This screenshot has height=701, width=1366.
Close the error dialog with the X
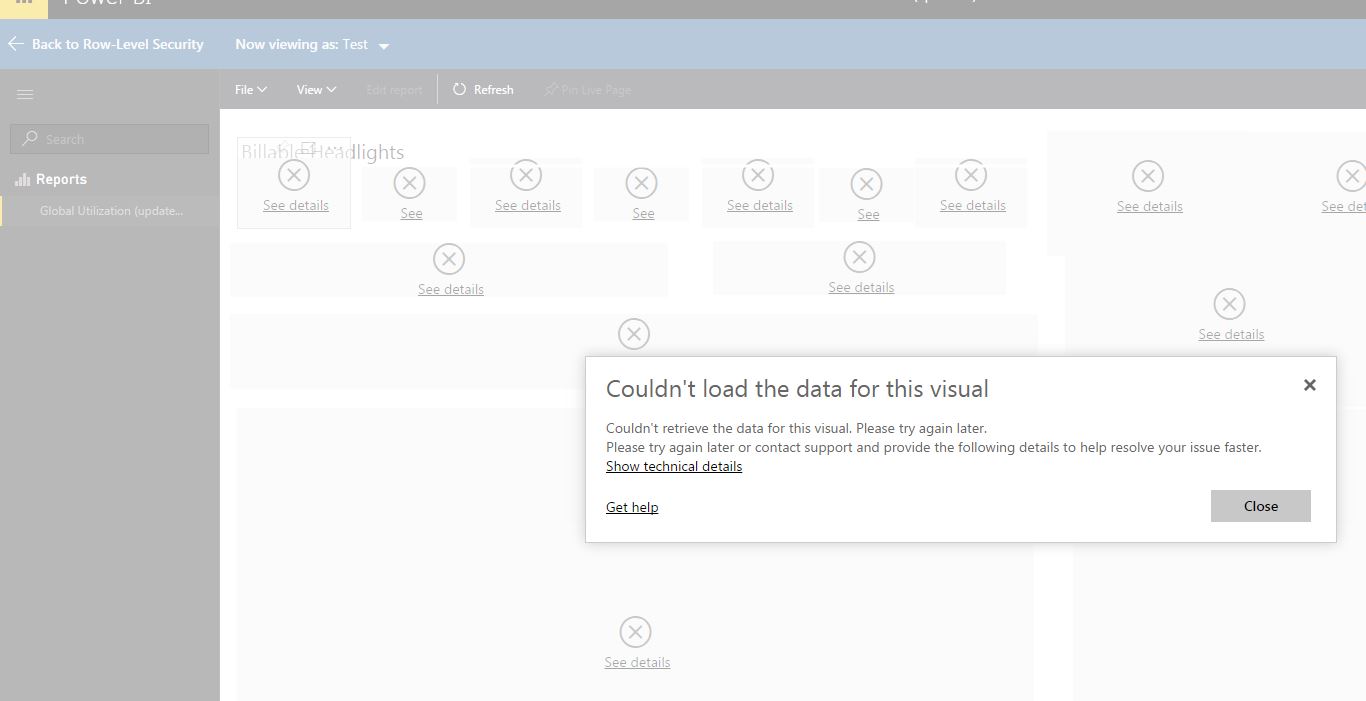[1310, 385]
